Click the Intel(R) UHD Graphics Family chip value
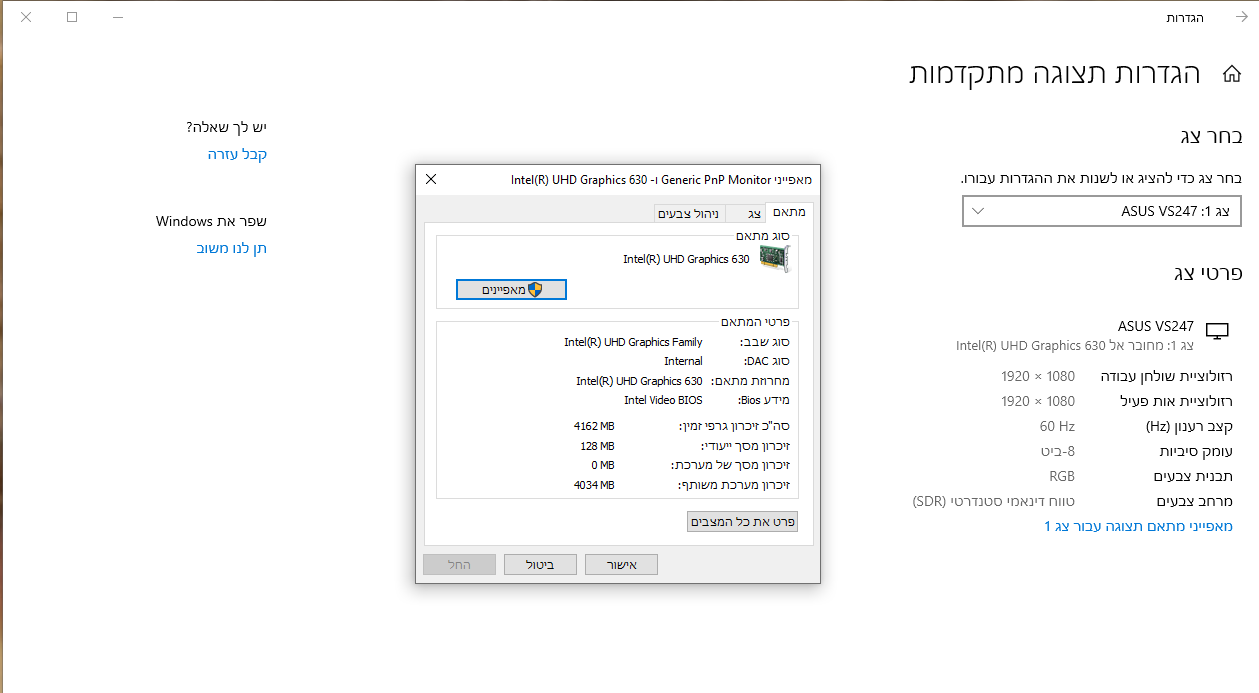The image size is (1259, 693). [633, 342]
